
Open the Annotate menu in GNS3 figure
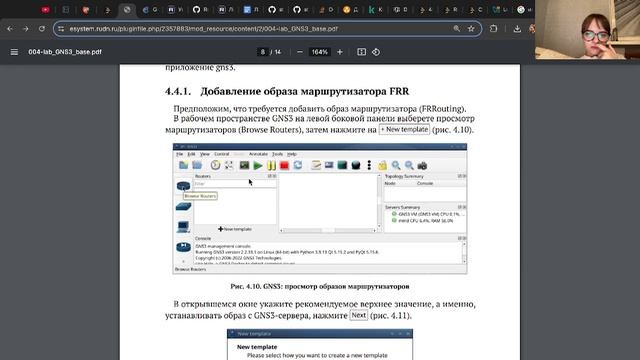point(258,154)
